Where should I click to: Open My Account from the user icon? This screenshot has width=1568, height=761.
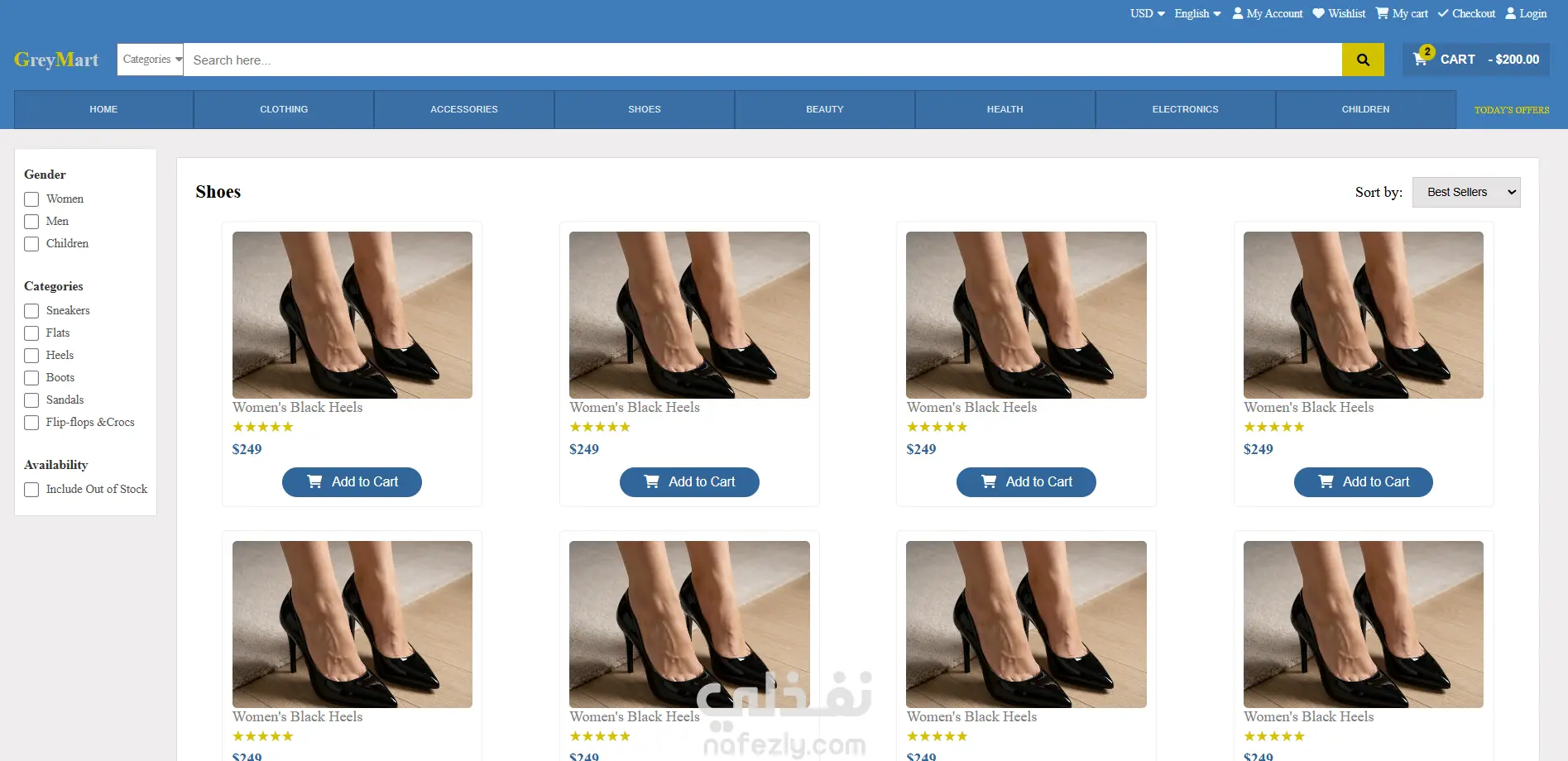click(1267, 13)
